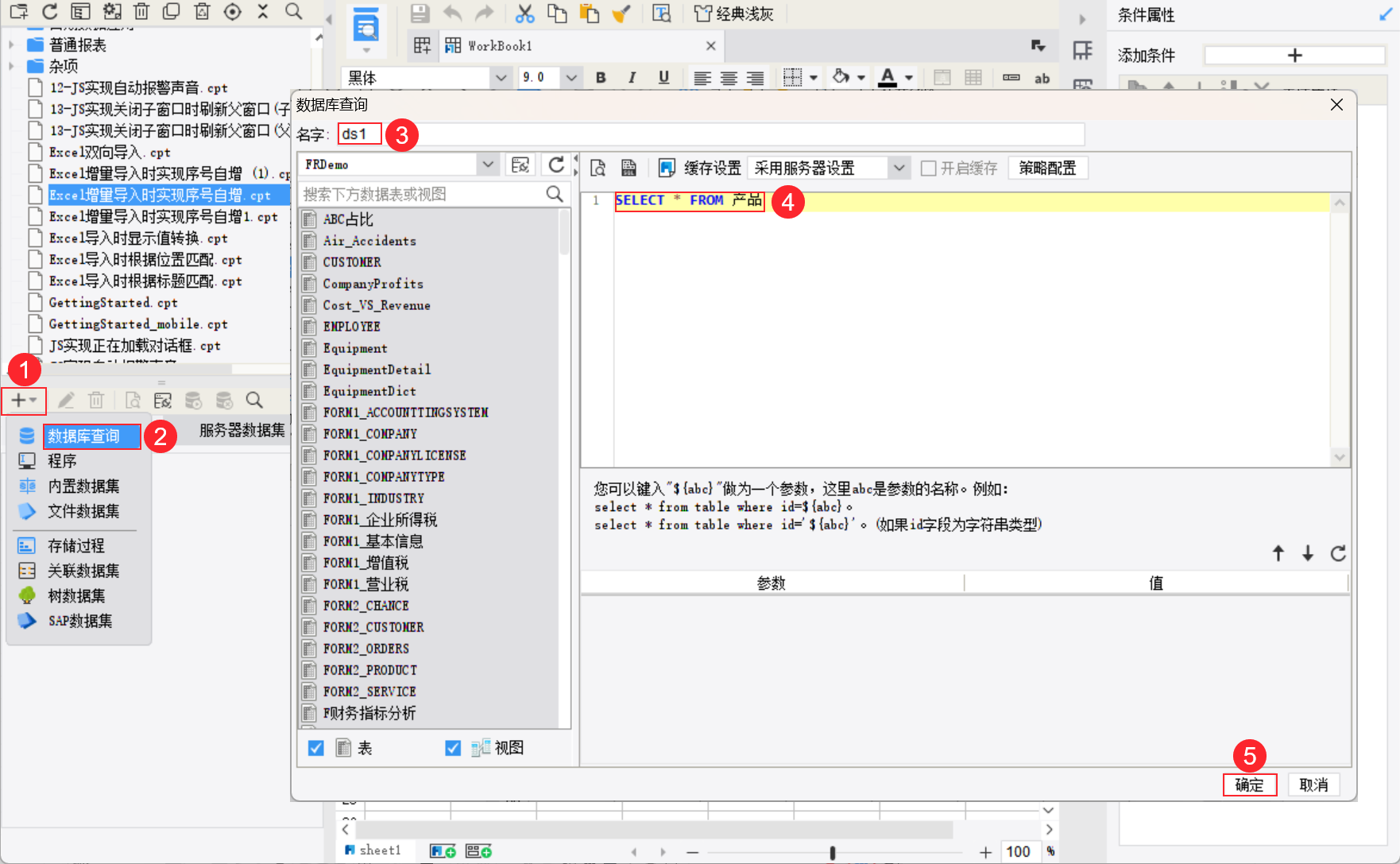Select 树数据集 menu item
The image size is (1400, 864).
point(75,596)
